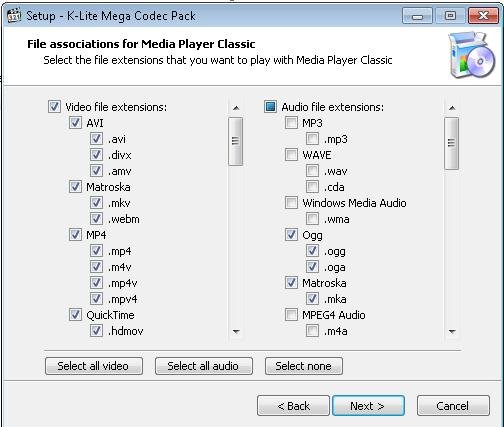The image size is (504, 427).
Task: Uncheck the .webm extension checkbox
Action: [x=96, y=219]
